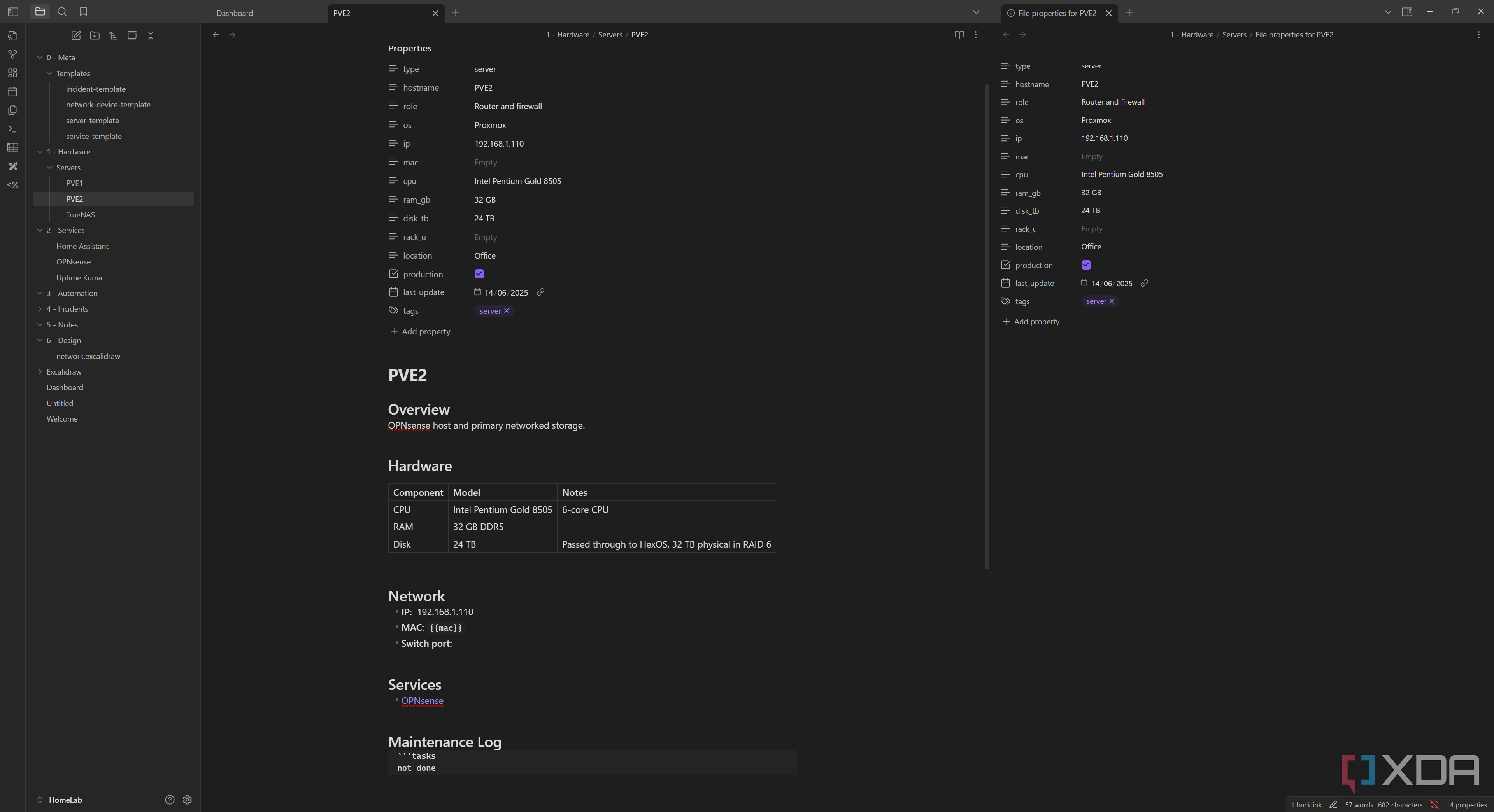This screenshot has width=1494, height=812.
Task: Switch to the Dashboard tab
Action: [234, 13]
